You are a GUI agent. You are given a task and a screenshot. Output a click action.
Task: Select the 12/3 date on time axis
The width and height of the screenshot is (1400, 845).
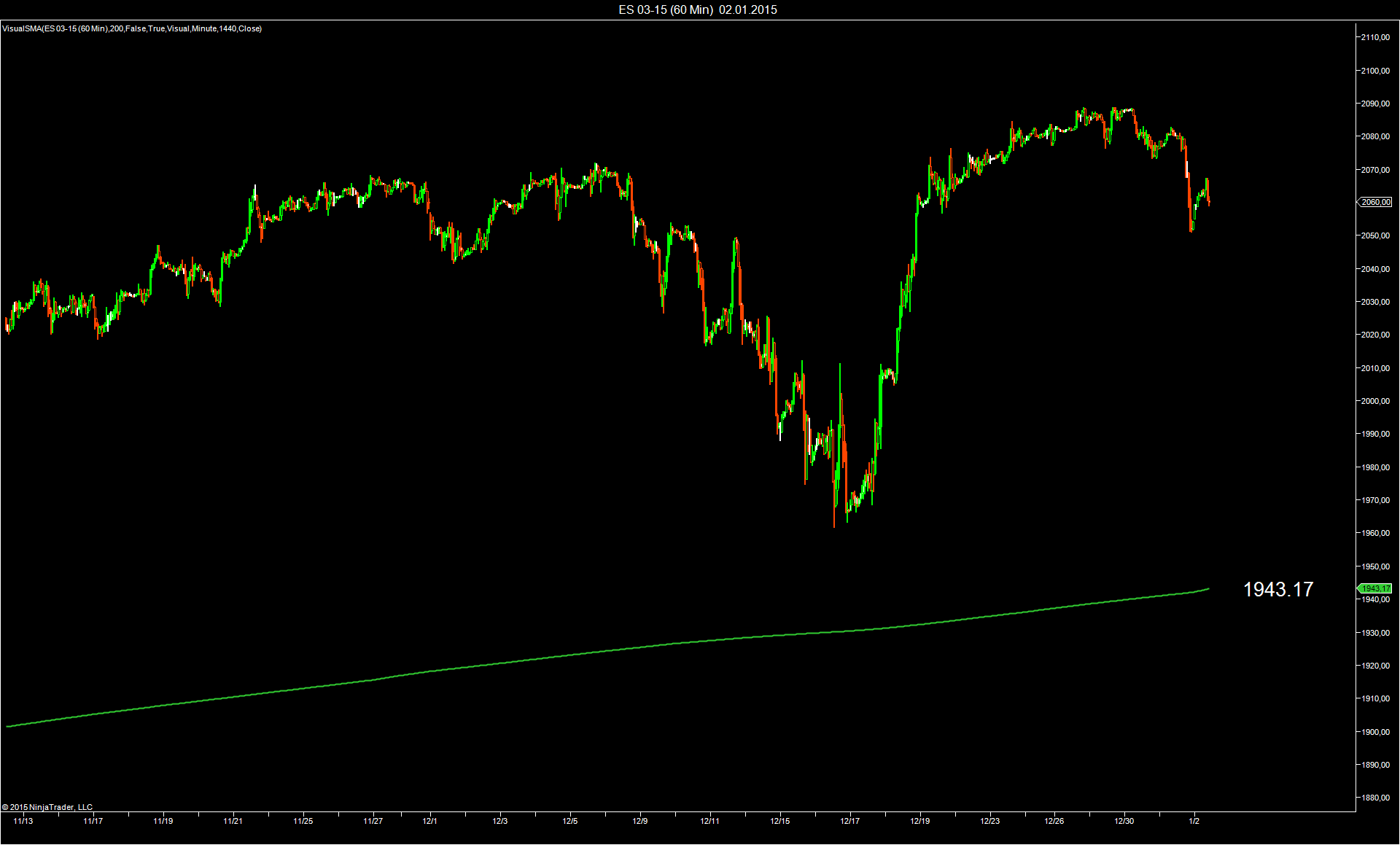pos(500,821)
